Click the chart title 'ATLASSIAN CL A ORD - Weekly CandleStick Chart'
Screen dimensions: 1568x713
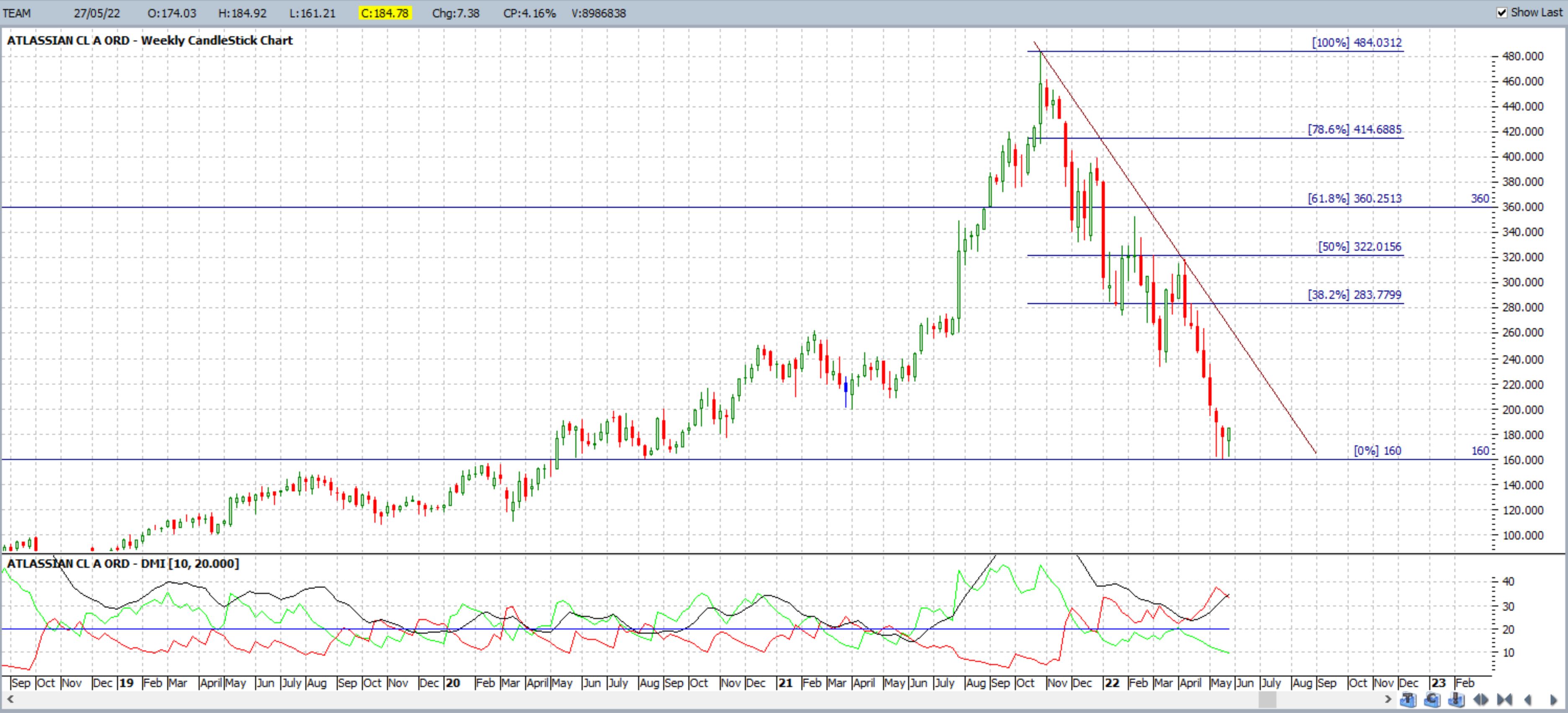tap(150, 41)
